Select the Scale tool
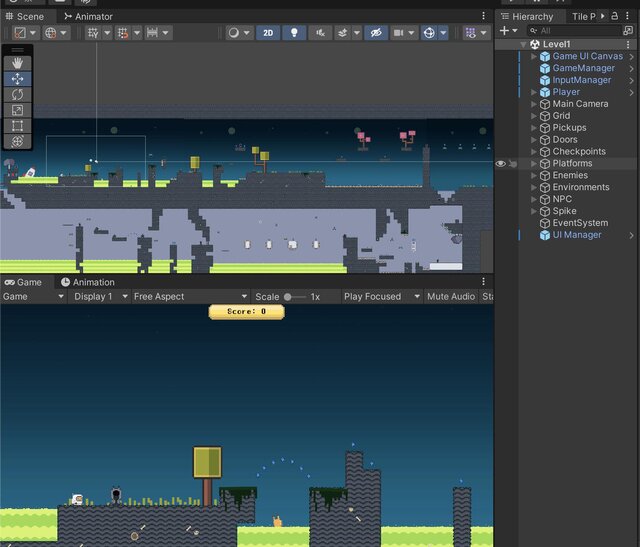The width and height of the screenshot is (640, 547). pos(17,110)
